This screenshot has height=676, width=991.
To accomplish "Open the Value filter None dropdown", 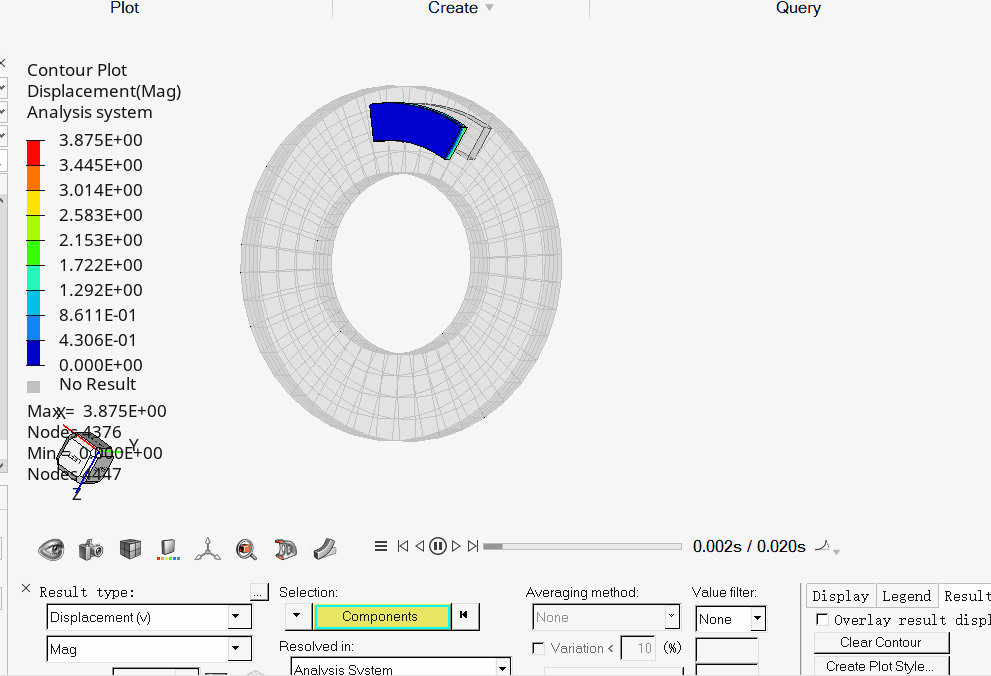I will (x=757, y=619).
